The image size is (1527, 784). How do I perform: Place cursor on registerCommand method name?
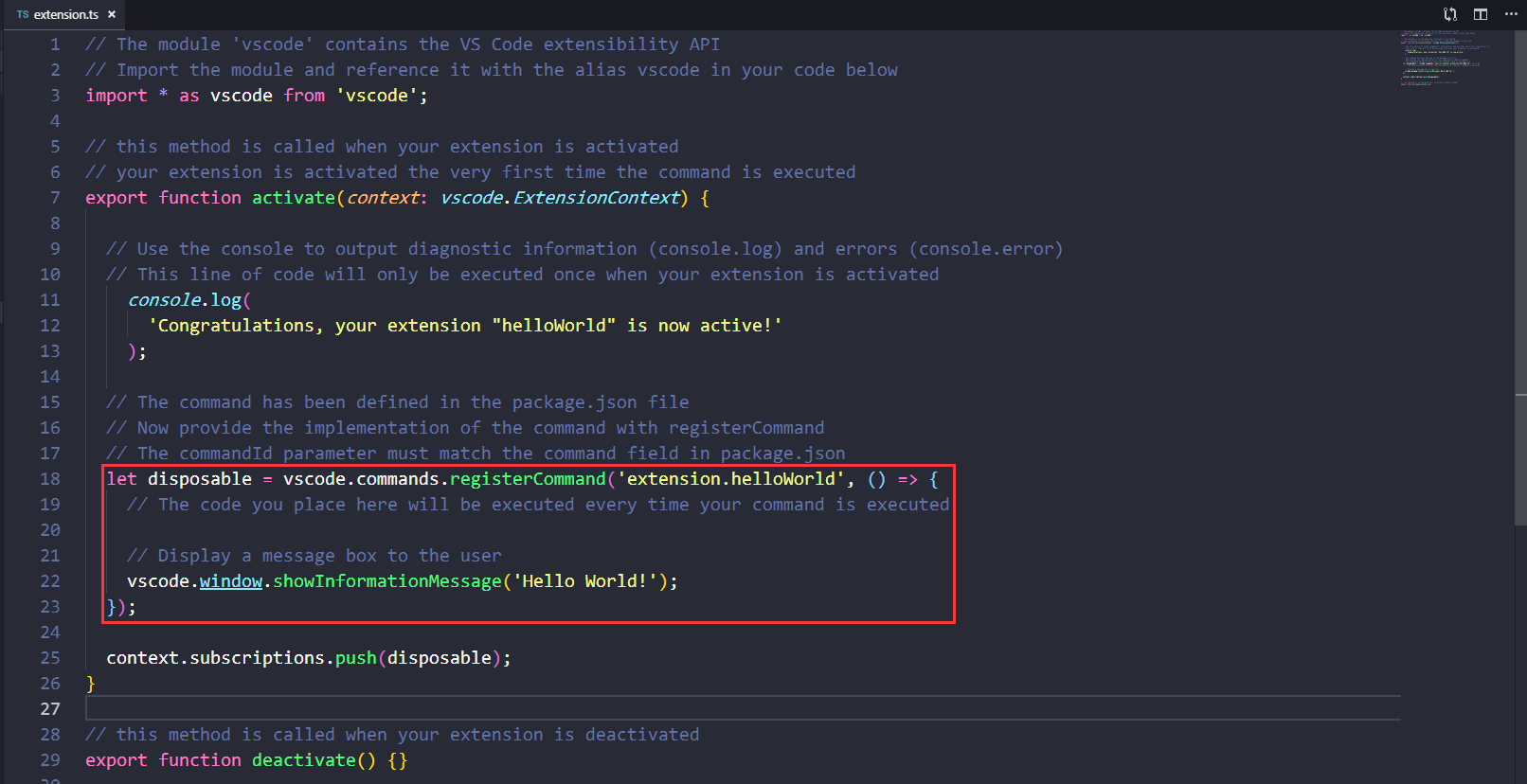click(527, 479)
